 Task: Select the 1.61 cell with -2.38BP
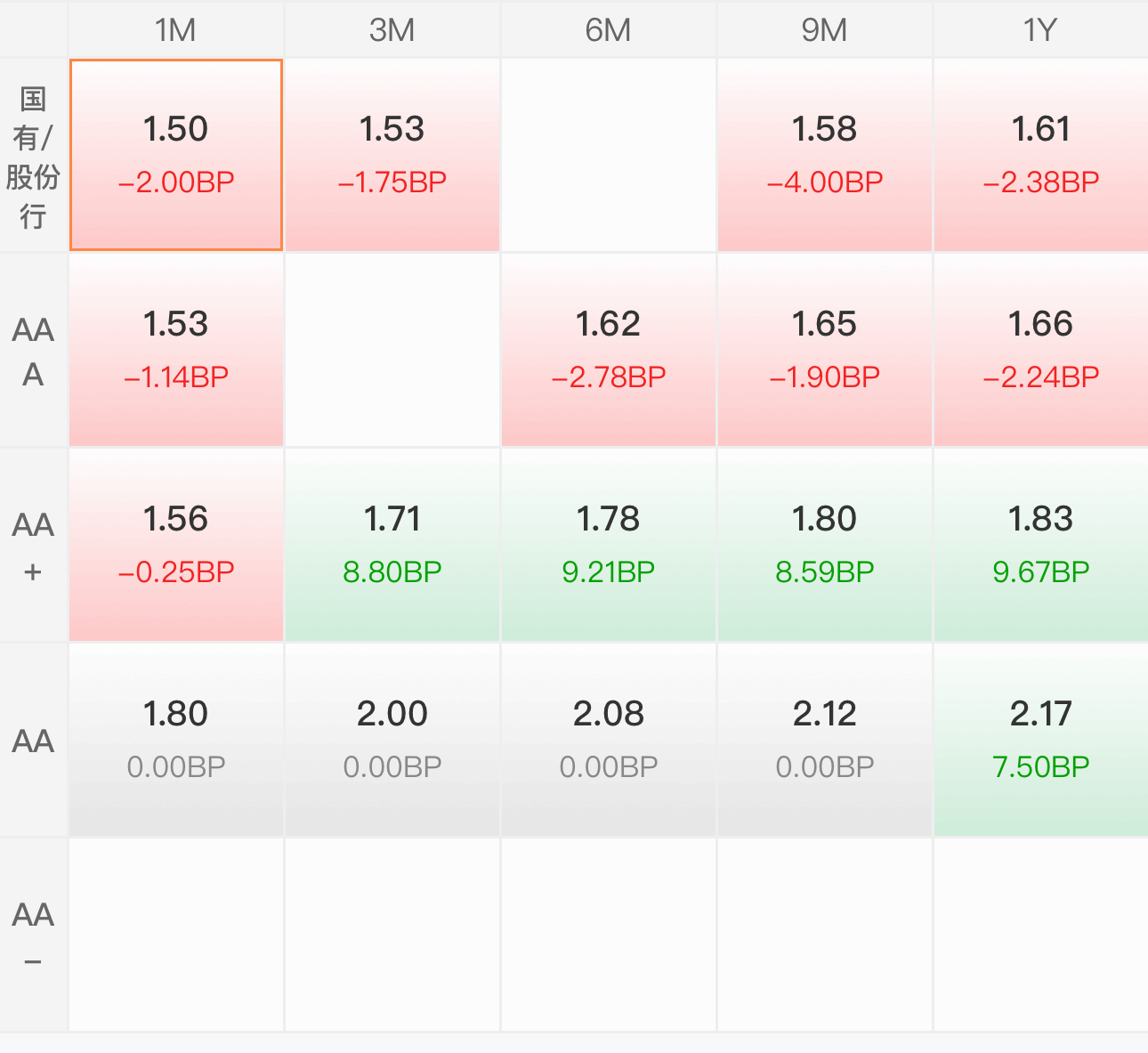1041,155
